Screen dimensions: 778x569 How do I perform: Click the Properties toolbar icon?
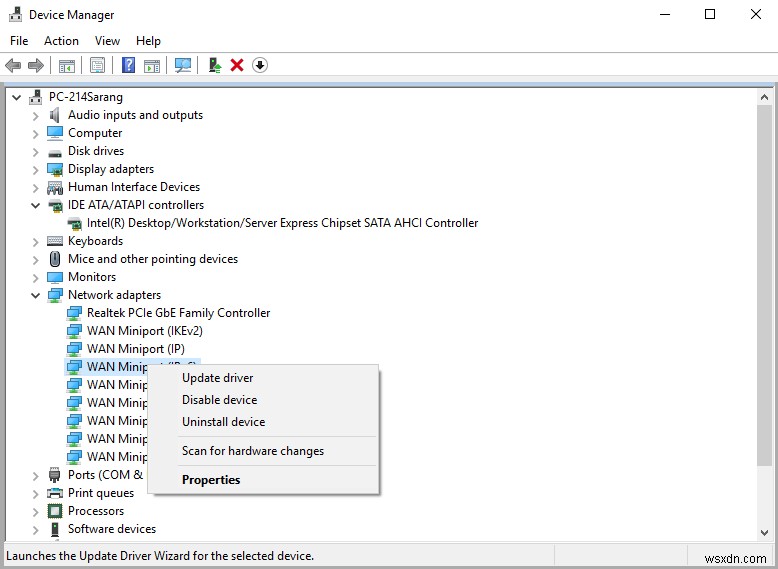point(97,65)
